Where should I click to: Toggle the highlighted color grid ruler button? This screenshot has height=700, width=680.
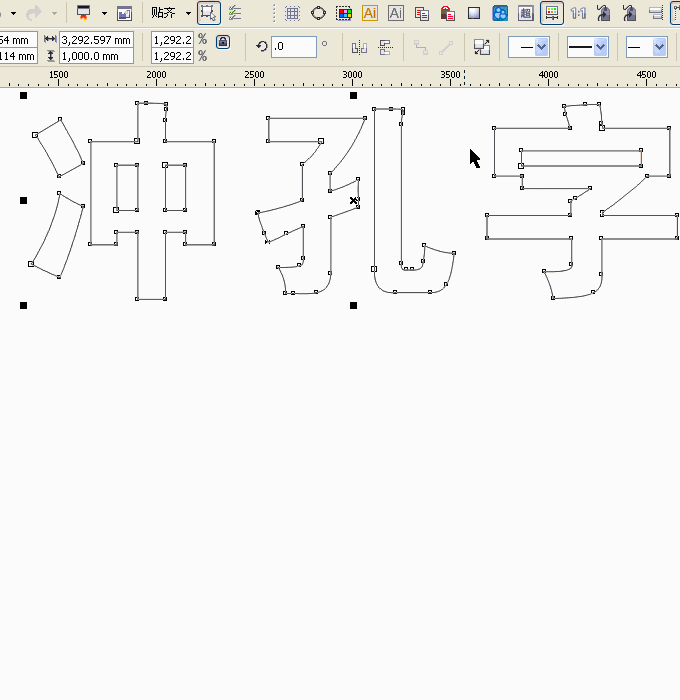click(551, 13)
